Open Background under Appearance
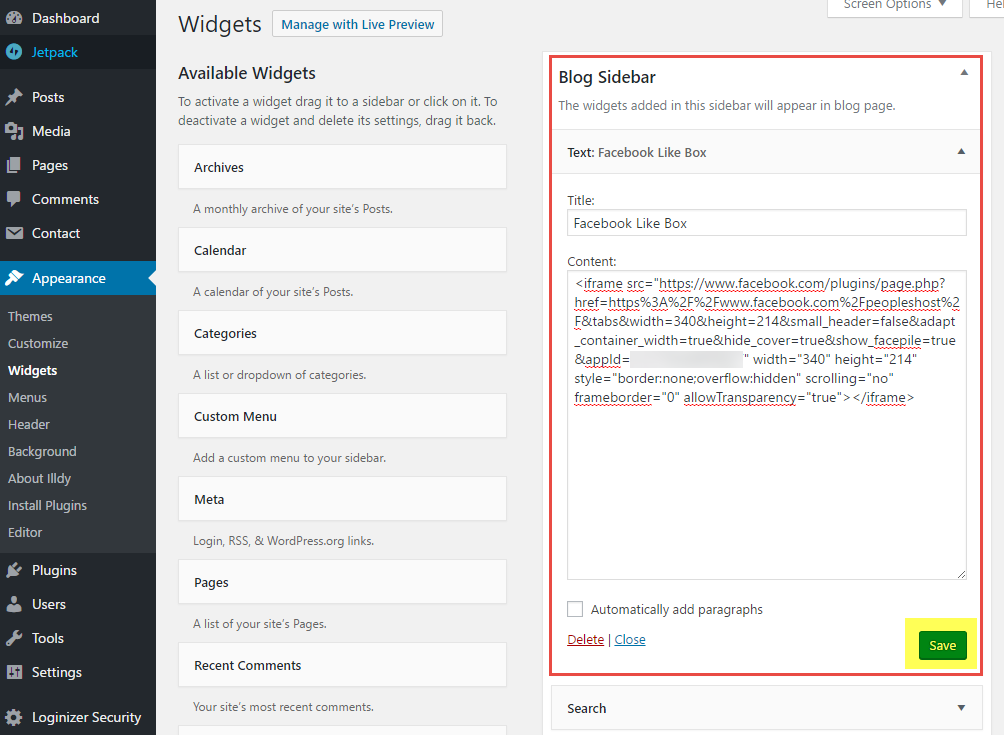 pos(42,451)
